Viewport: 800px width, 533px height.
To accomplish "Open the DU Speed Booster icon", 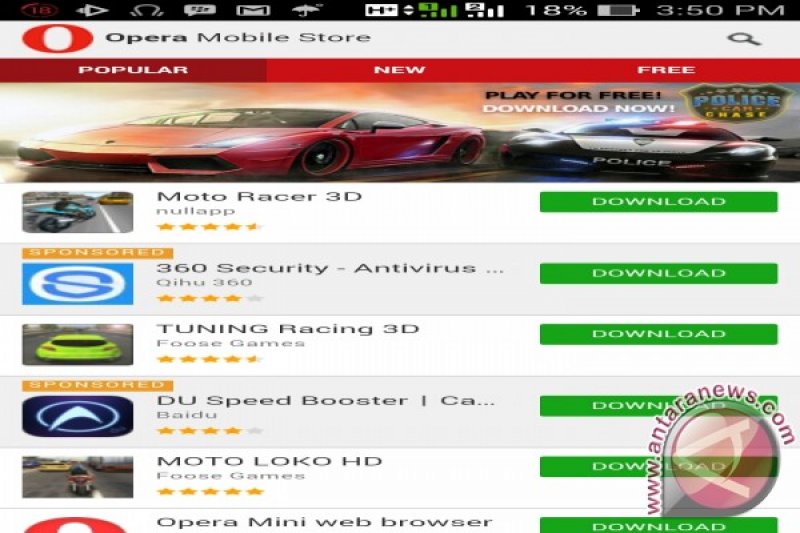I will 78,416.
